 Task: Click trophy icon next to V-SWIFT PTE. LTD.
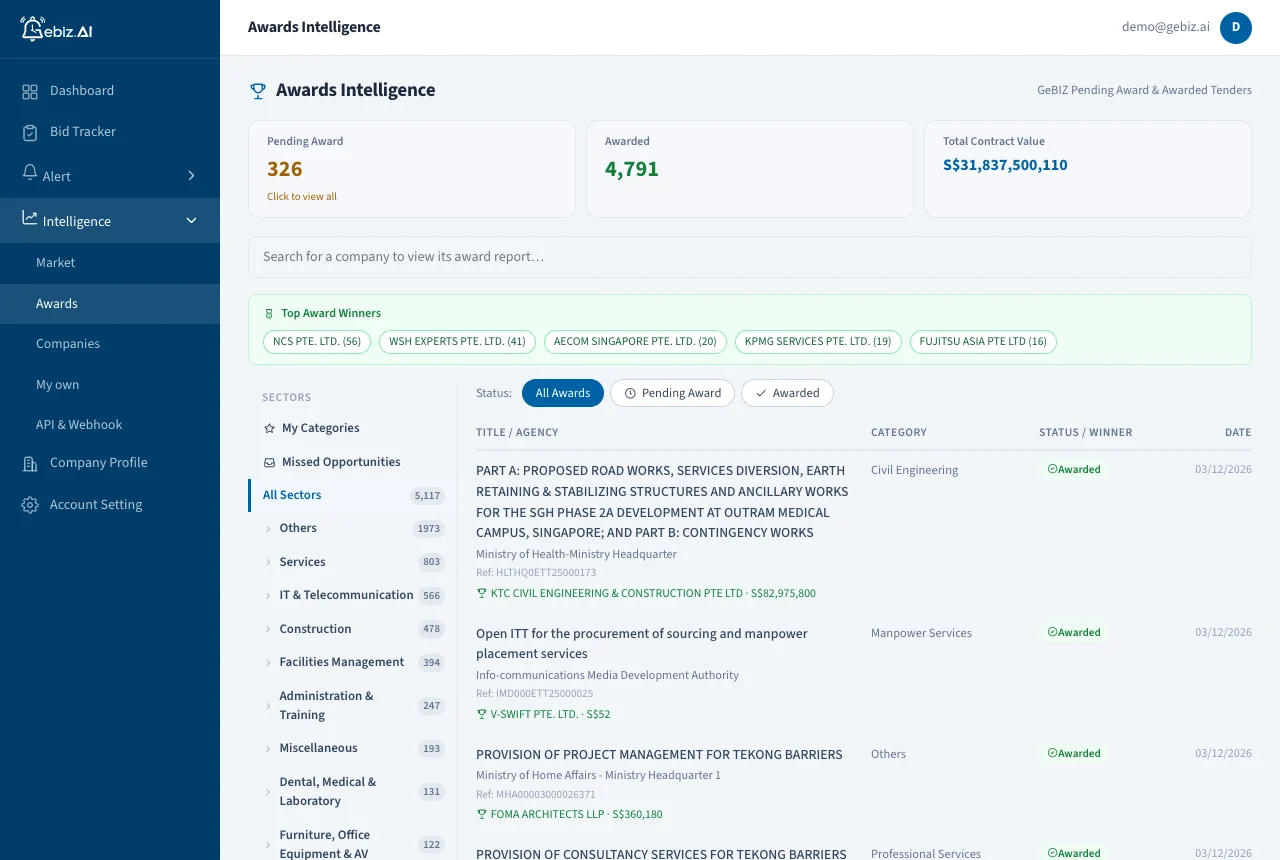(x=482, y=715)
